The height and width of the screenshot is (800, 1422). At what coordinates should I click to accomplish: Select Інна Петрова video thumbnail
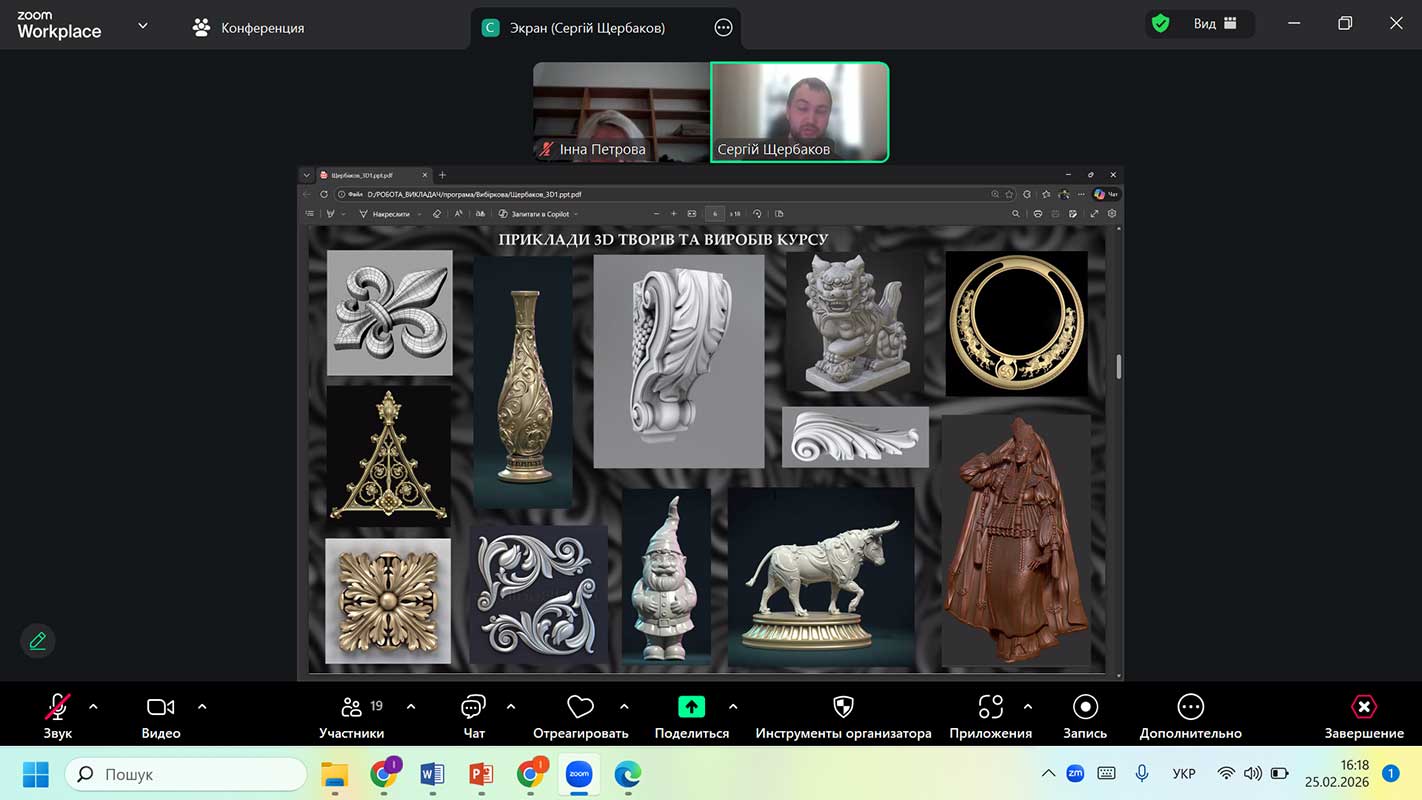[x=621, y=112]
